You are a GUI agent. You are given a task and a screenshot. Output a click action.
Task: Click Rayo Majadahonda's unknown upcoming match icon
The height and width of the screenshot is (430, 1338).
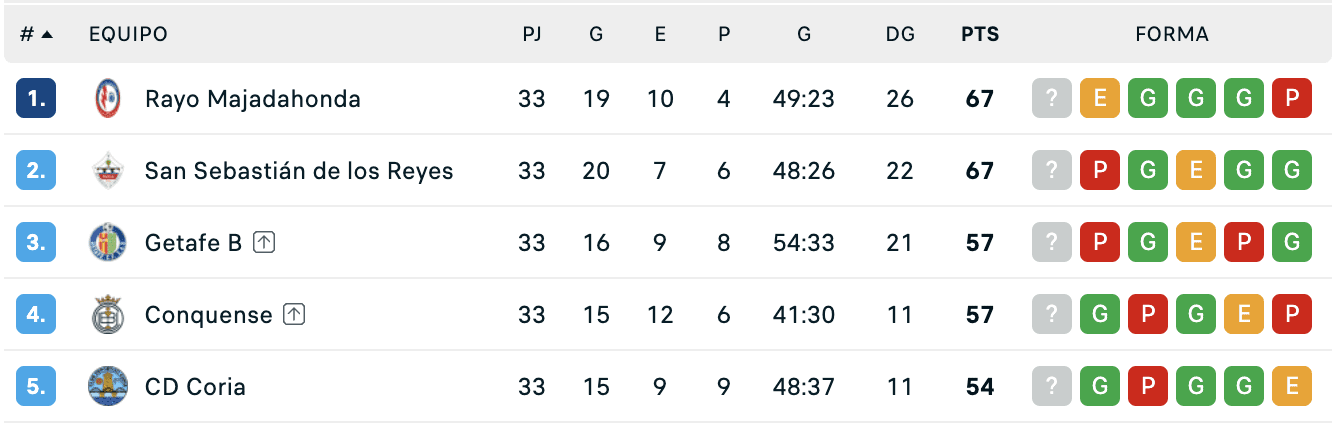pos(1051,99)
